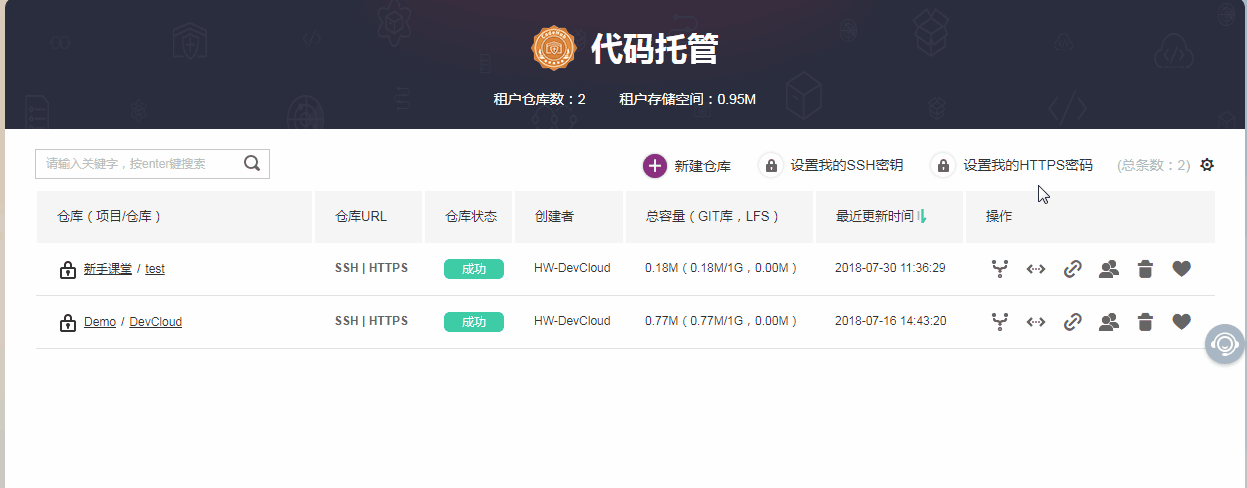Open members icon in the DevCloud row
Screen dimensions: 1247x488
click(x=1109, y=322)
